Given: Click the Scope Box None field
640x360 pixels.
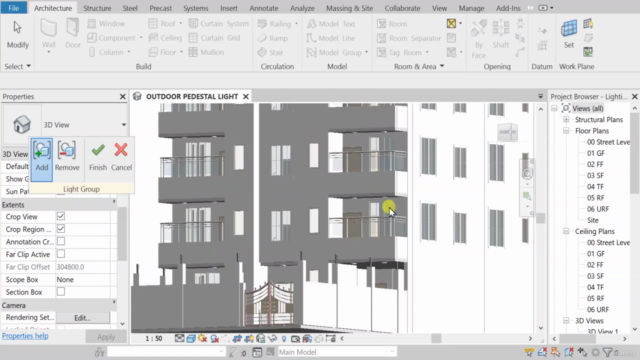Looking at the screenshot, I should point(83,280).
